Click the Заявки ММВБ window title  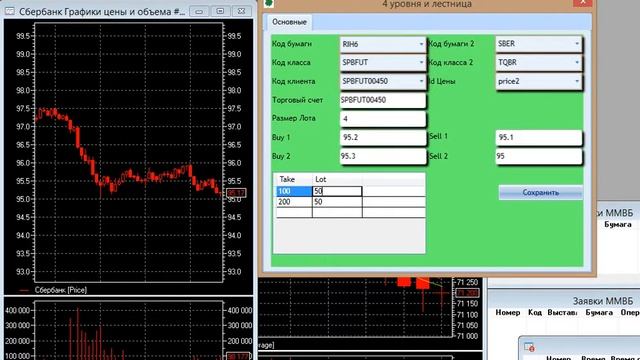(603, 301)
